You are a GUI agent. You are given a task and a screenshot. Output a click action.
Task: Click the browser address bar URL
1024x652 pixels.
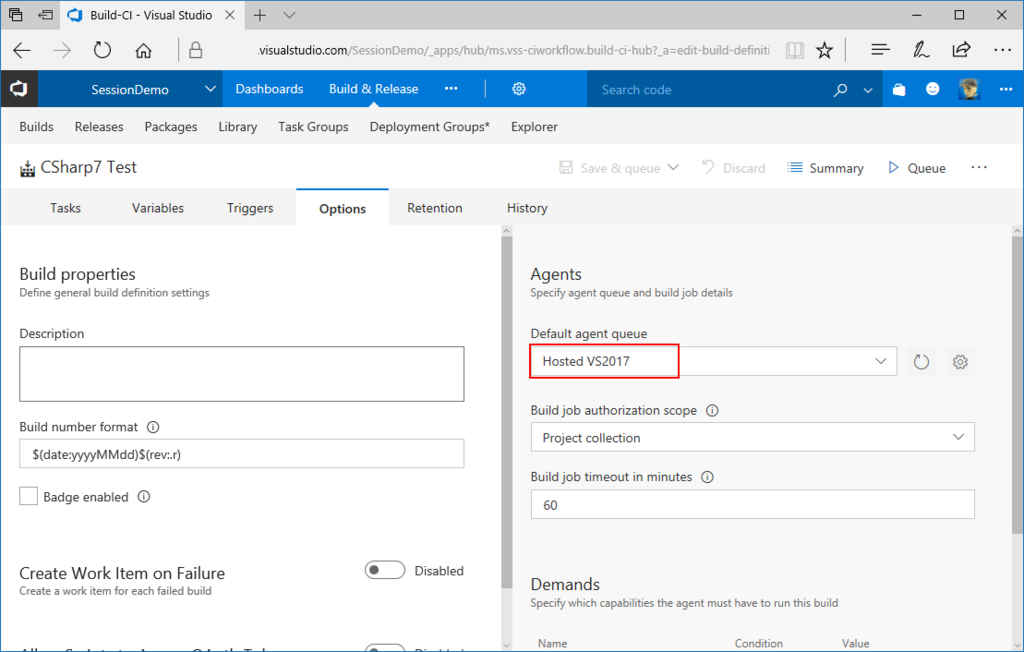[514, 50]
